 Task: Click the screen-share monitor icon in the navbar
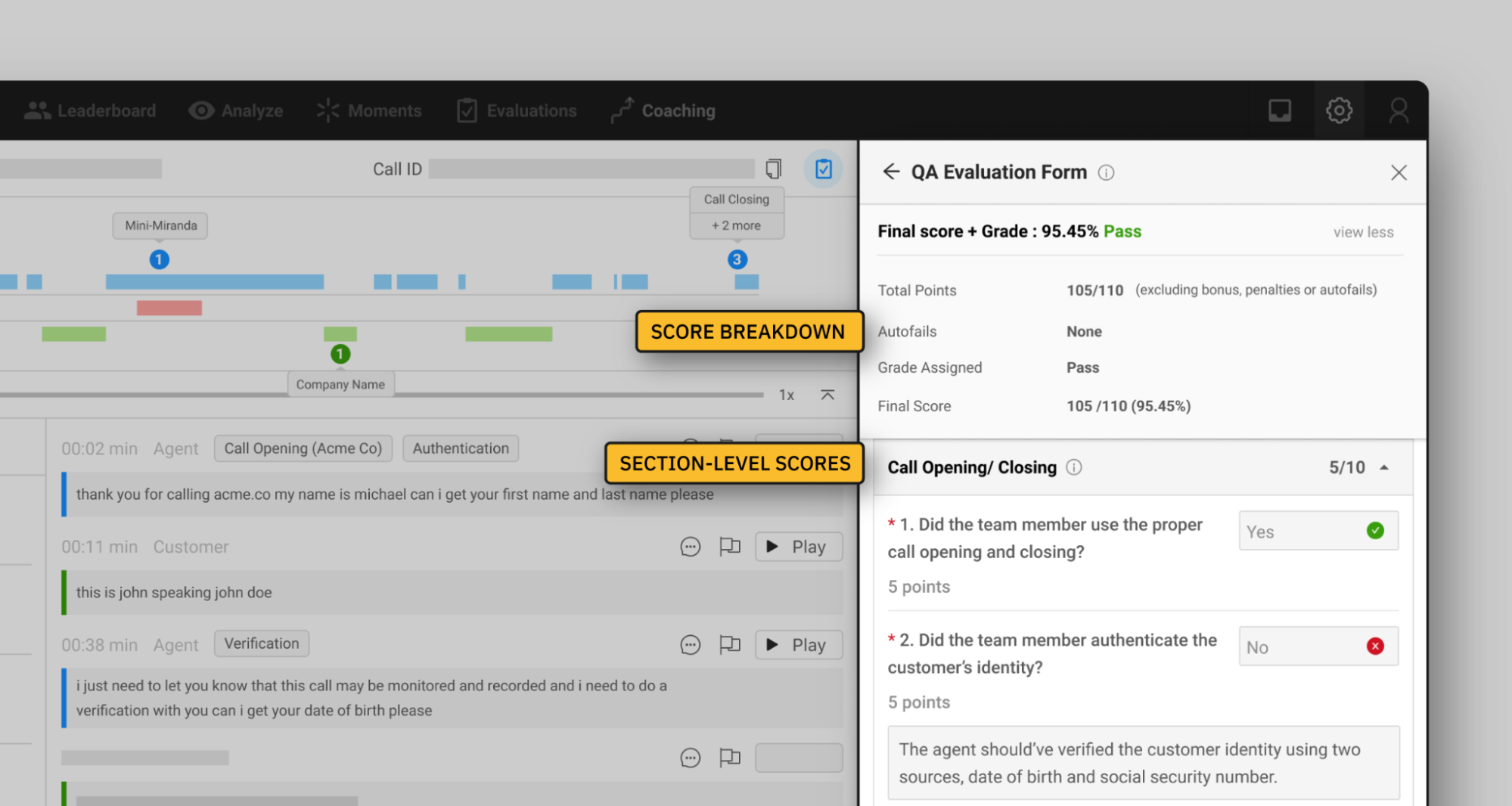pyautogui.click(x=1279, y=110)
